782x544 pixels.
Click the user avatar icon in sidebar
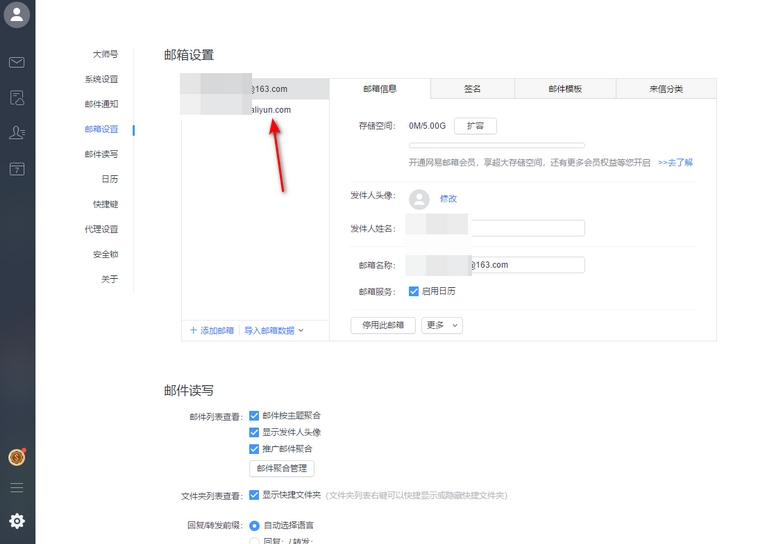click(x=17, y=16)
